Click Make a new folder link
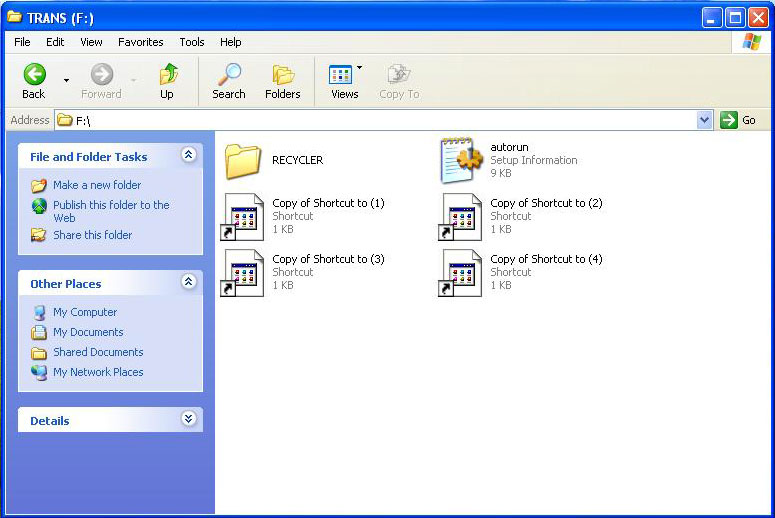 tap(97, 185)
